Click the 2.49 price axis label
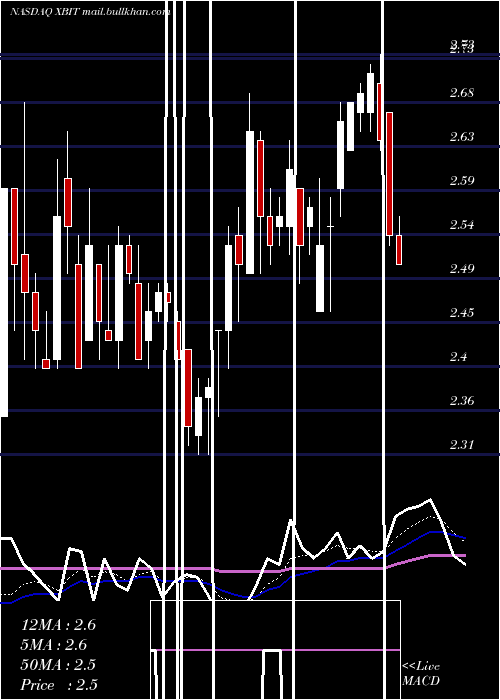This screenshot has width=500, height=700. 462,268
